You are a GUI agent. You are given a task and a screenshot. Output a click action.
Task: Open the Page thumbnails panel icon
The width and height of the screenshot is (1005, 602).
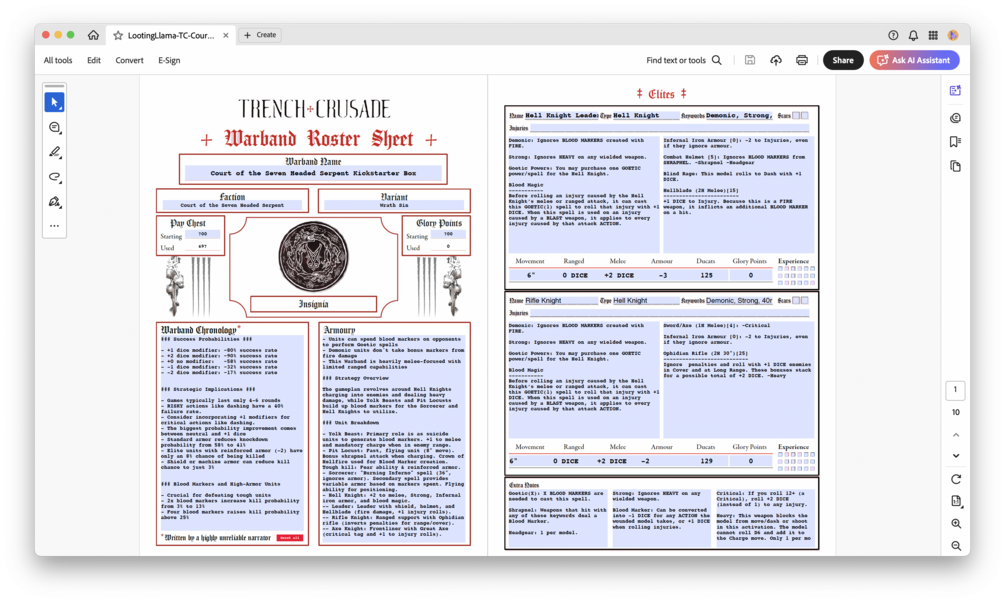coord(956,167)
